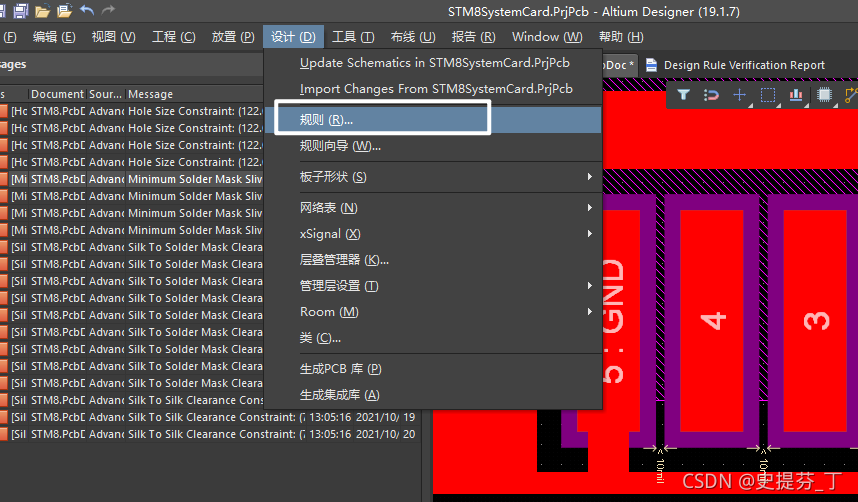Viewport: 858px width, 502px height.
Task: Click the Redo arrow icon
Action: pos(108,9)
